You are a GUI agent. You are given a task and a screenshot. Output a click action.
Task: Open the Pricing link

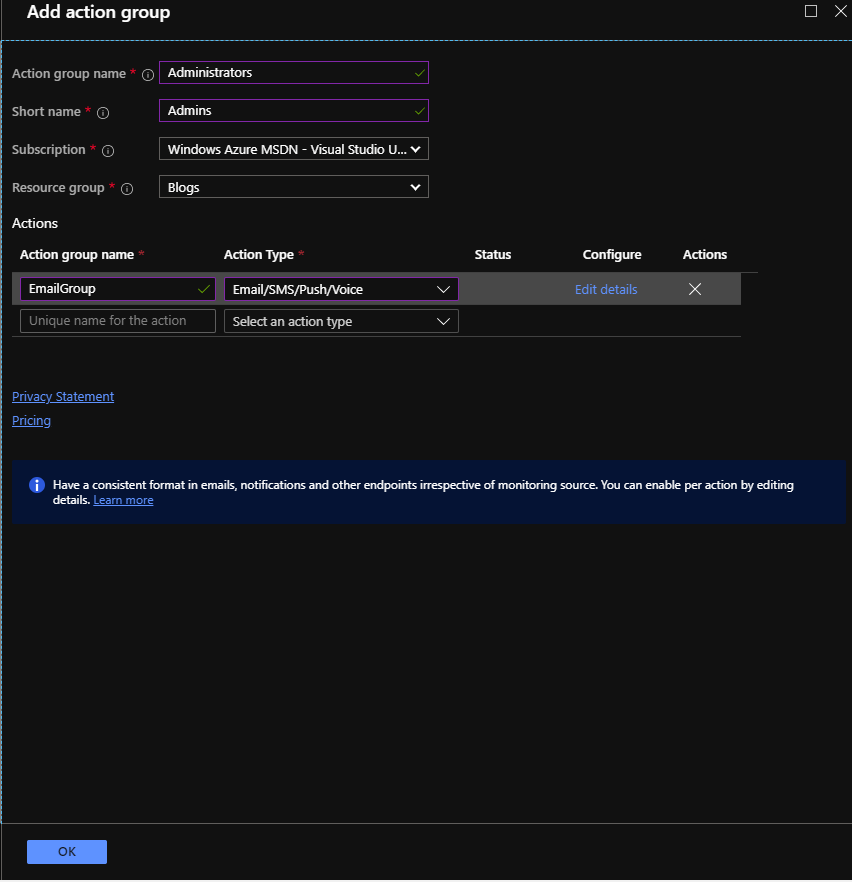30,420
